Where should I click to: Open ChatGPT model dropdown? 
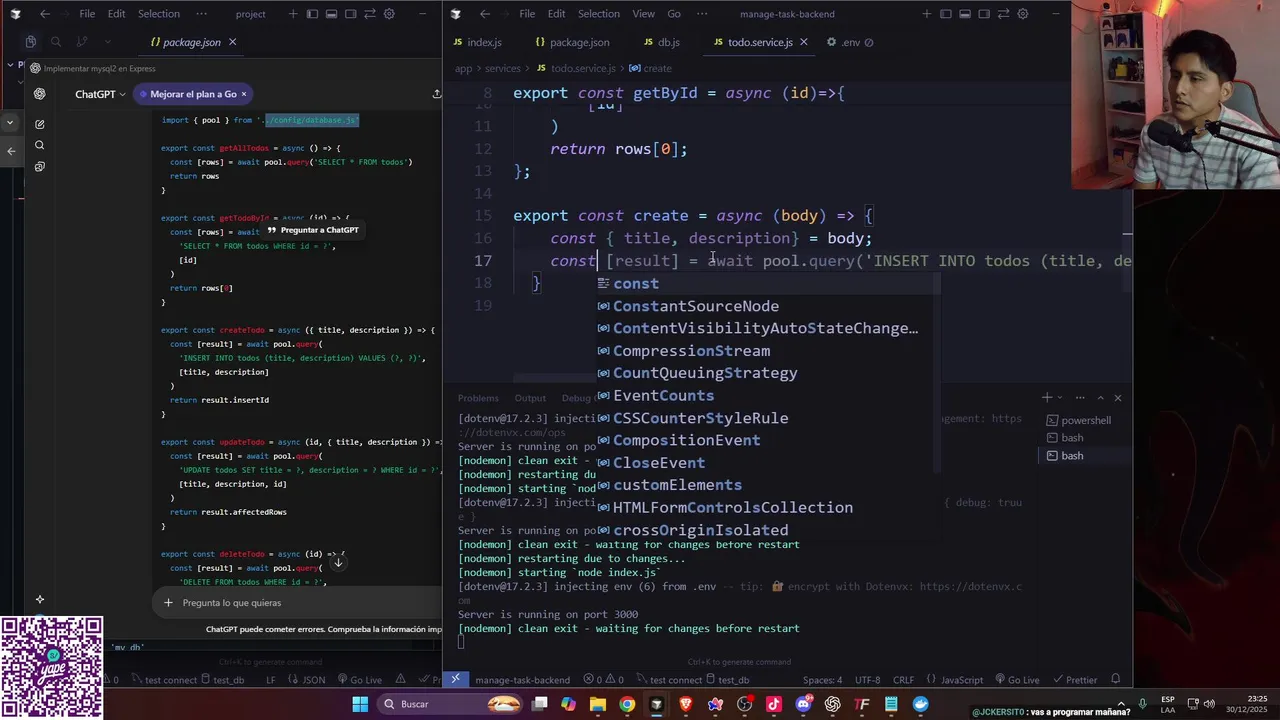click(x=100, y=94)
